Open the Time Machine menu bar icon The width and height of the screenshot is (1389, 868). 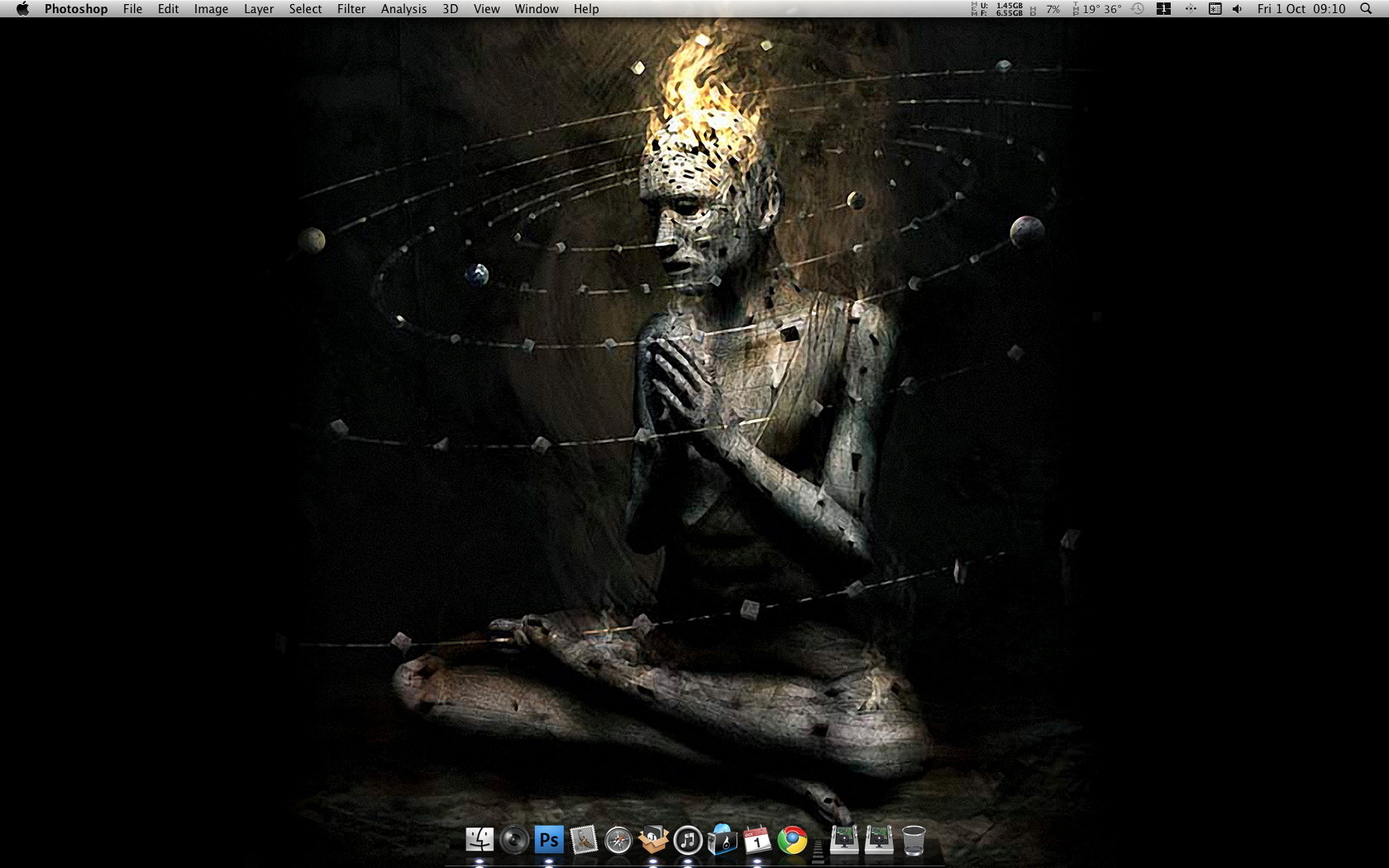1138,9
